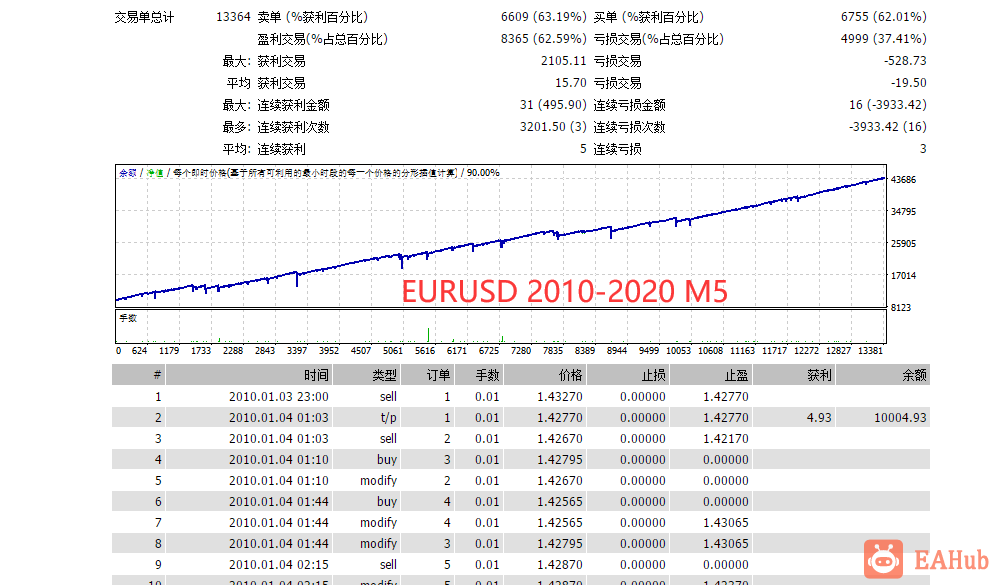Click the 订单 column header

tap(427, 375)
